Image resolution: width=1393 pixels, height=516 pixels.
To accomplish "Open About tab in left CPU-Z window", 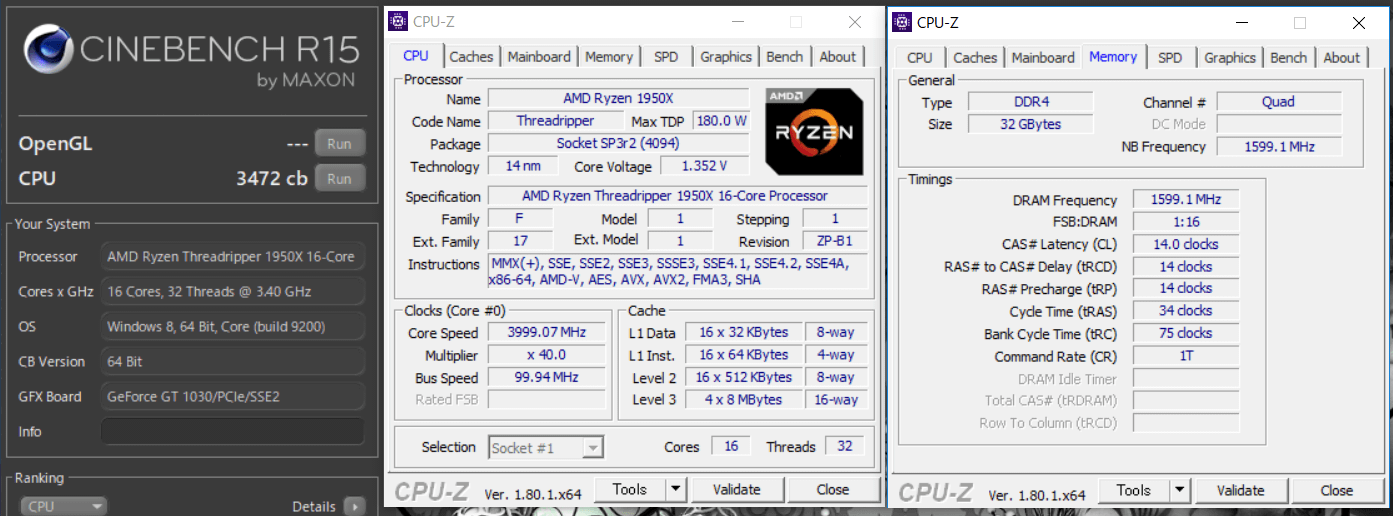I will (838, 57).
